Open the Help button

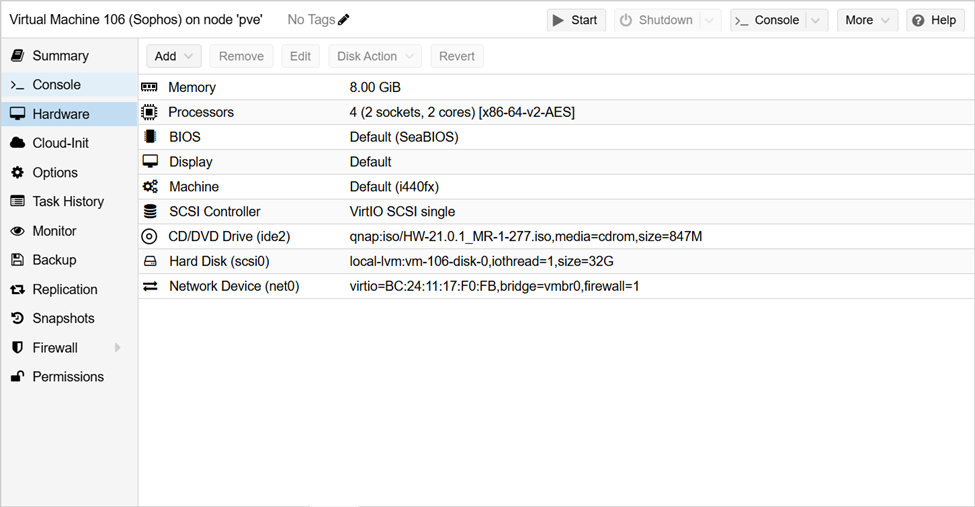coord(934,20)
